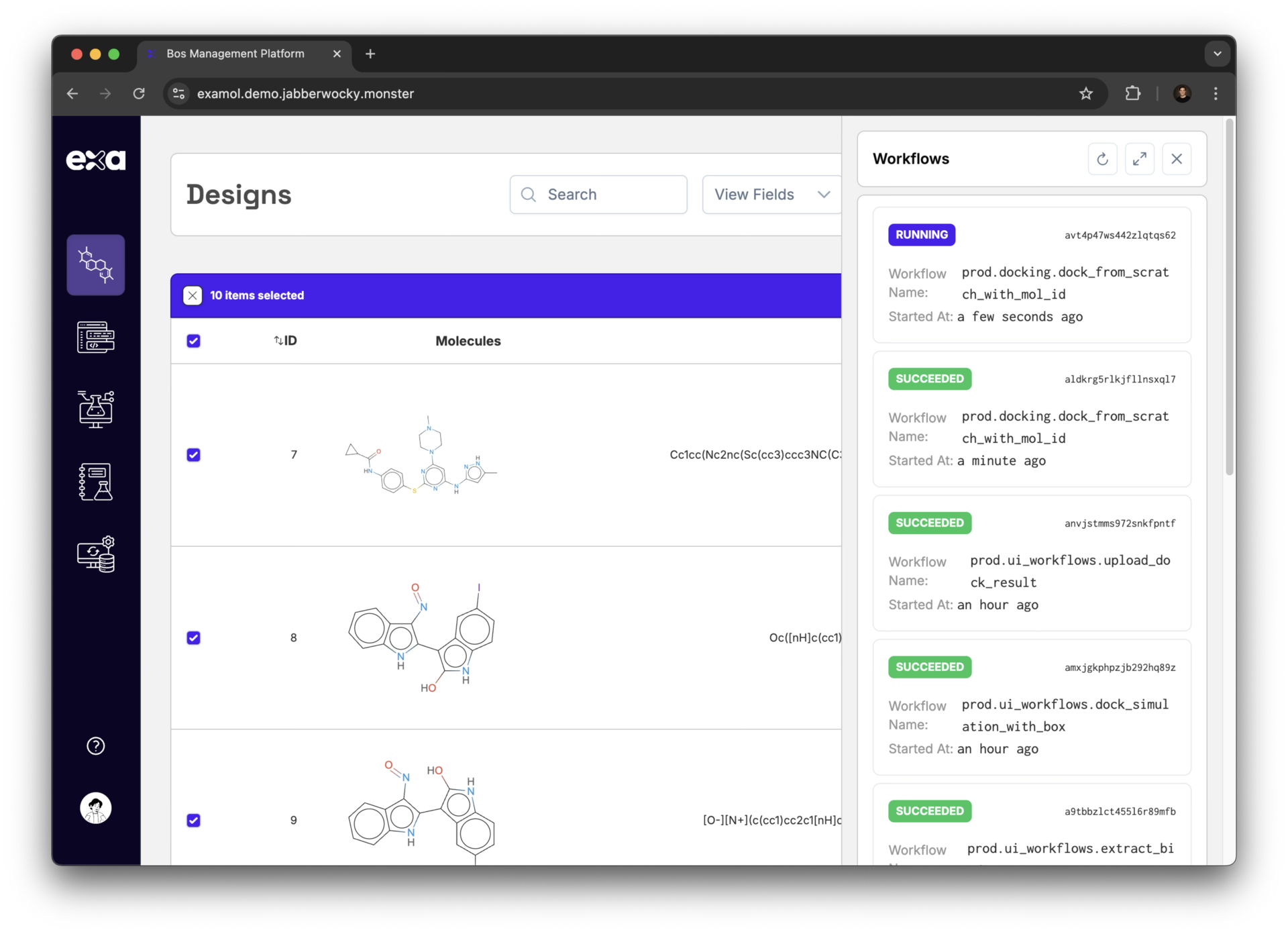Open the molecule Designs sidebar icon

95,265
